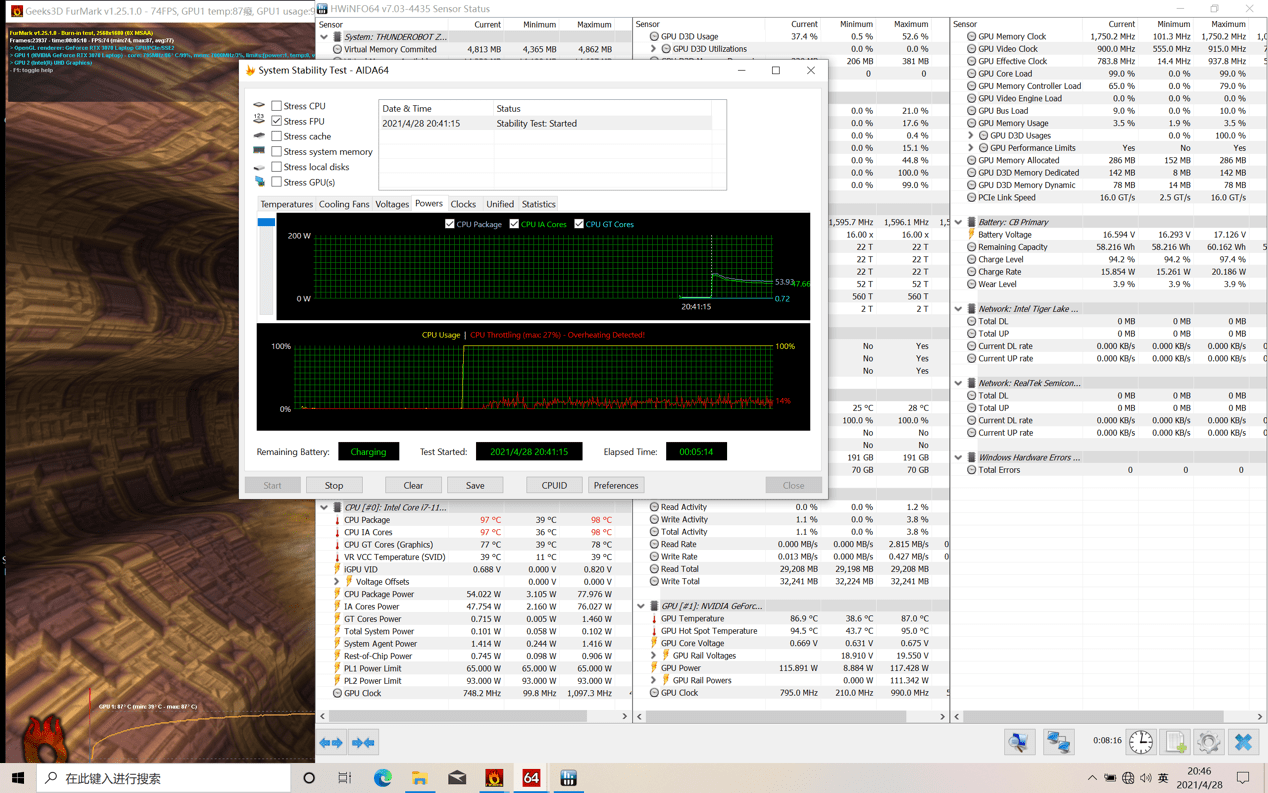Click HWiNFO logging start sheet icon
This screenshot has width=1268, height=793.
click(x=1175, y=742)
